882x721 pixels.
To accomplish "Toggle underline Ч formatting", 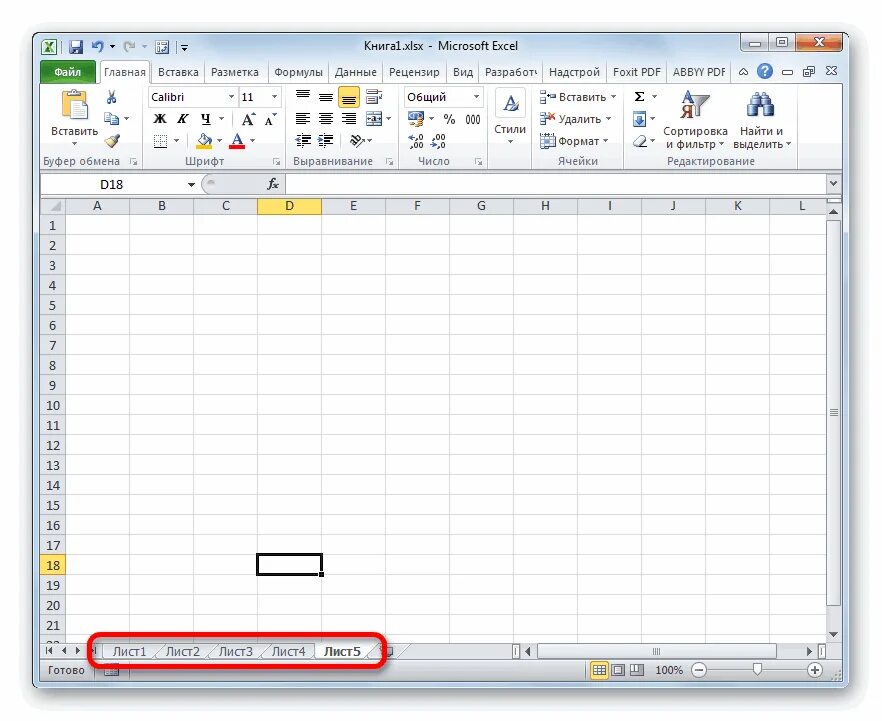I will tap(206, 119).
